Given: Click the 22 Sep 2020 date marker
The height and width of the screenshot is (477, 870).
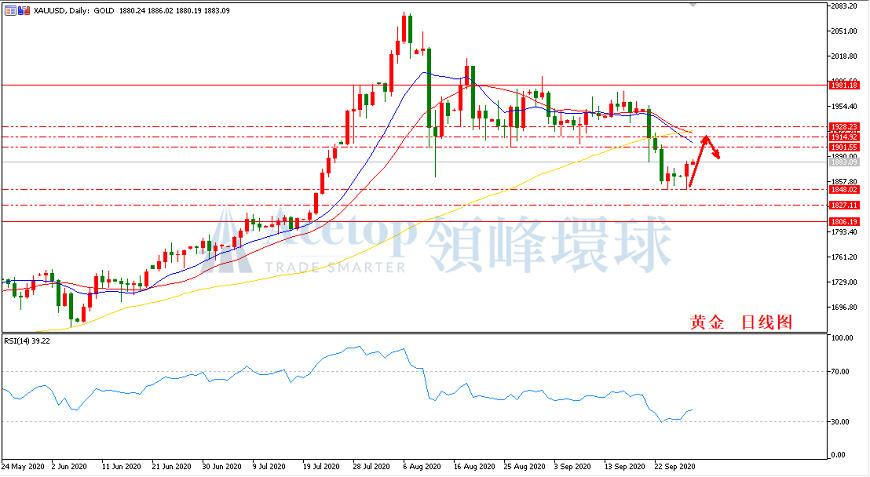Looking at the screenshot, I should (674, 466).
